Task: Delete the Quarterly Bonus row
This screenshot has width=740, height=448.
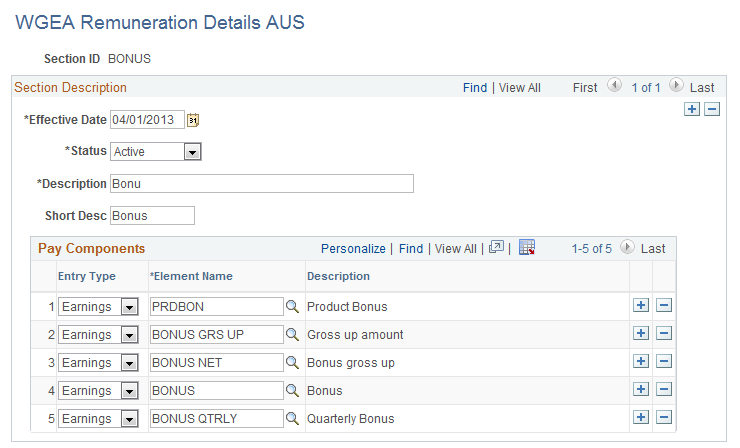Action: [x=664, y=417]
